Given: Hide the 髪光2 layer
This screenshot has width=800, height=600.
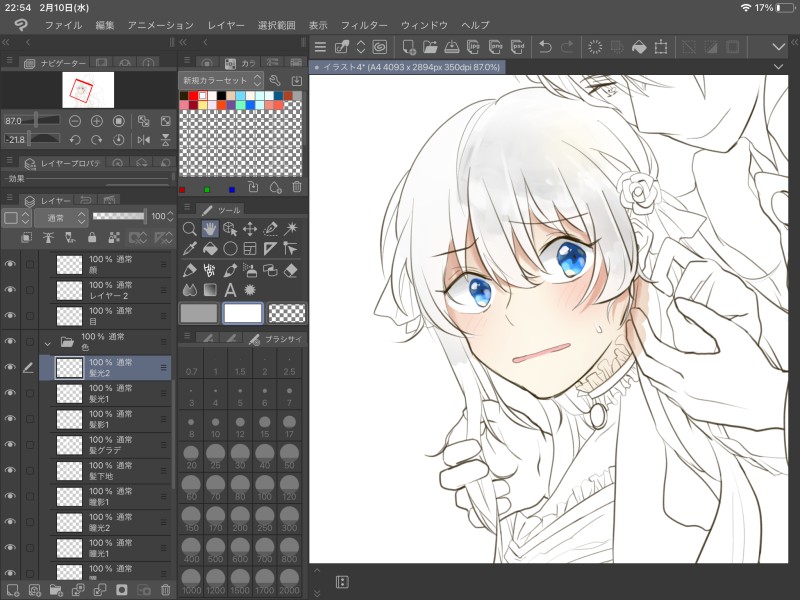Looking at the screenshot, I should pos(10,367).
